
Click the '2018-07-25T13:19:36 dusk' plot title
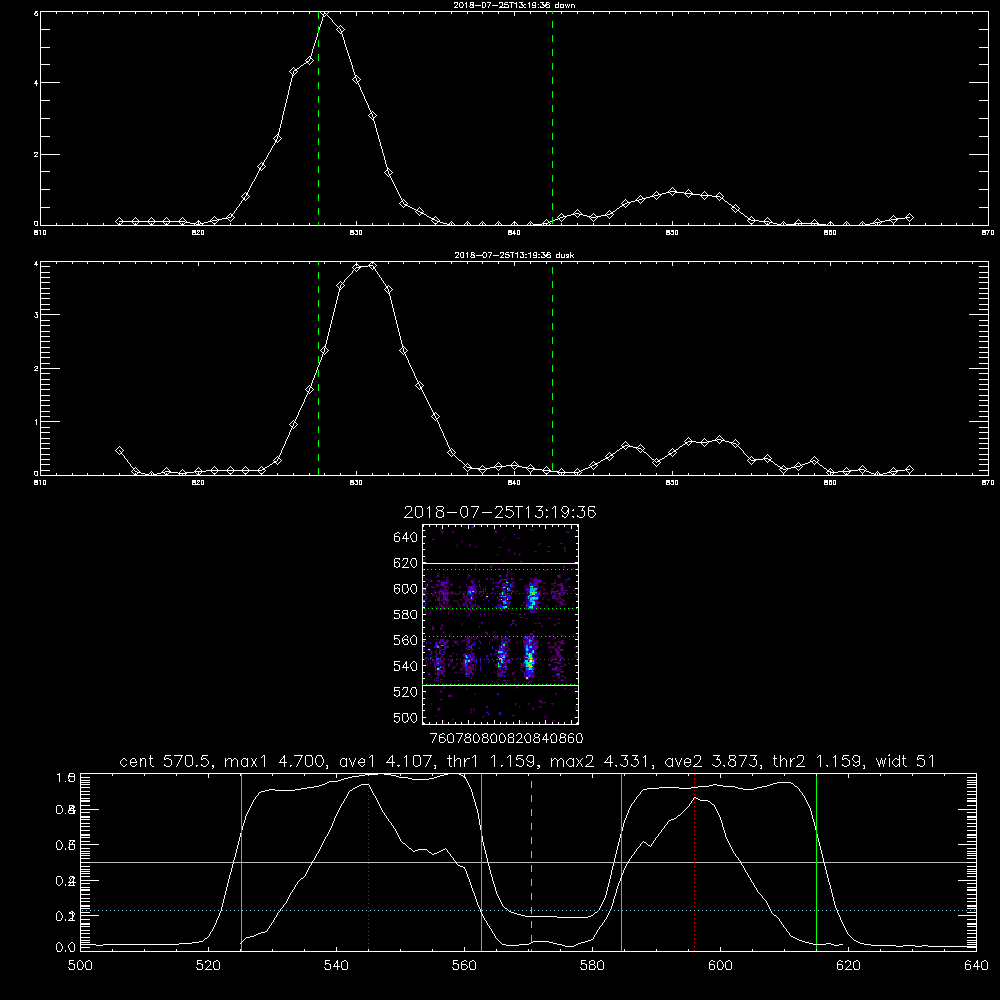514,255
